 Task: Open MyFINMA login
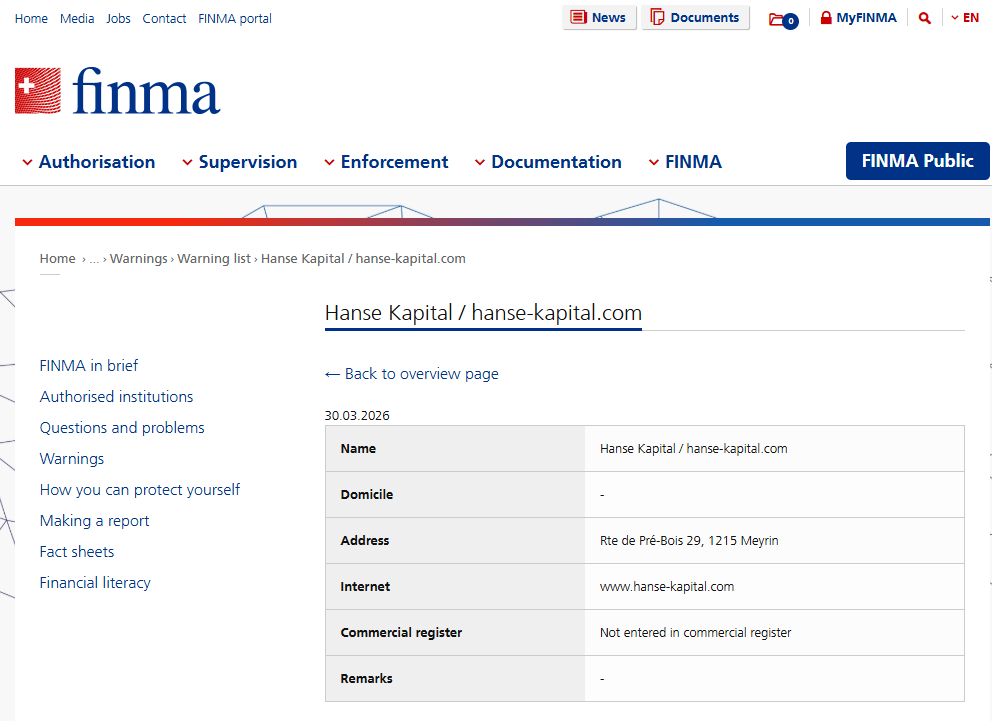pyautogui.click(x=858, y=18)
